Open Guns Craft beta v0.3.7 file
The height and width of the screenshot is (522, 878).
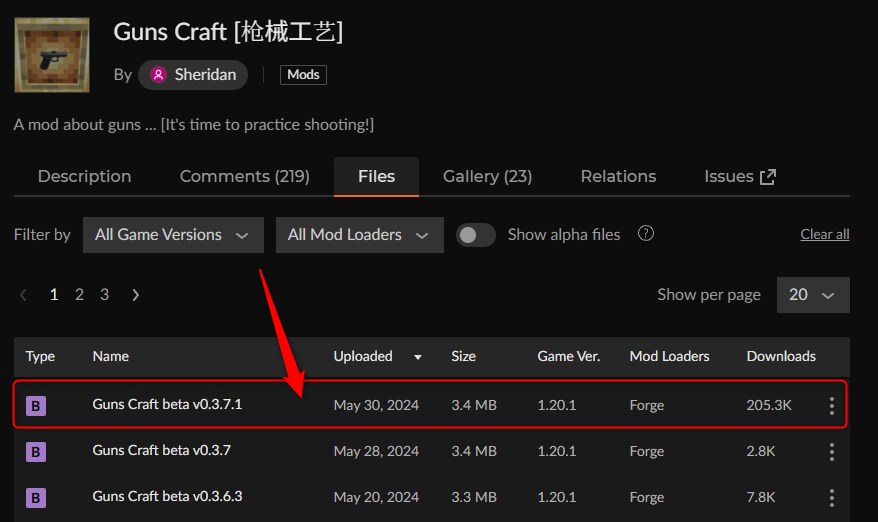161,450
